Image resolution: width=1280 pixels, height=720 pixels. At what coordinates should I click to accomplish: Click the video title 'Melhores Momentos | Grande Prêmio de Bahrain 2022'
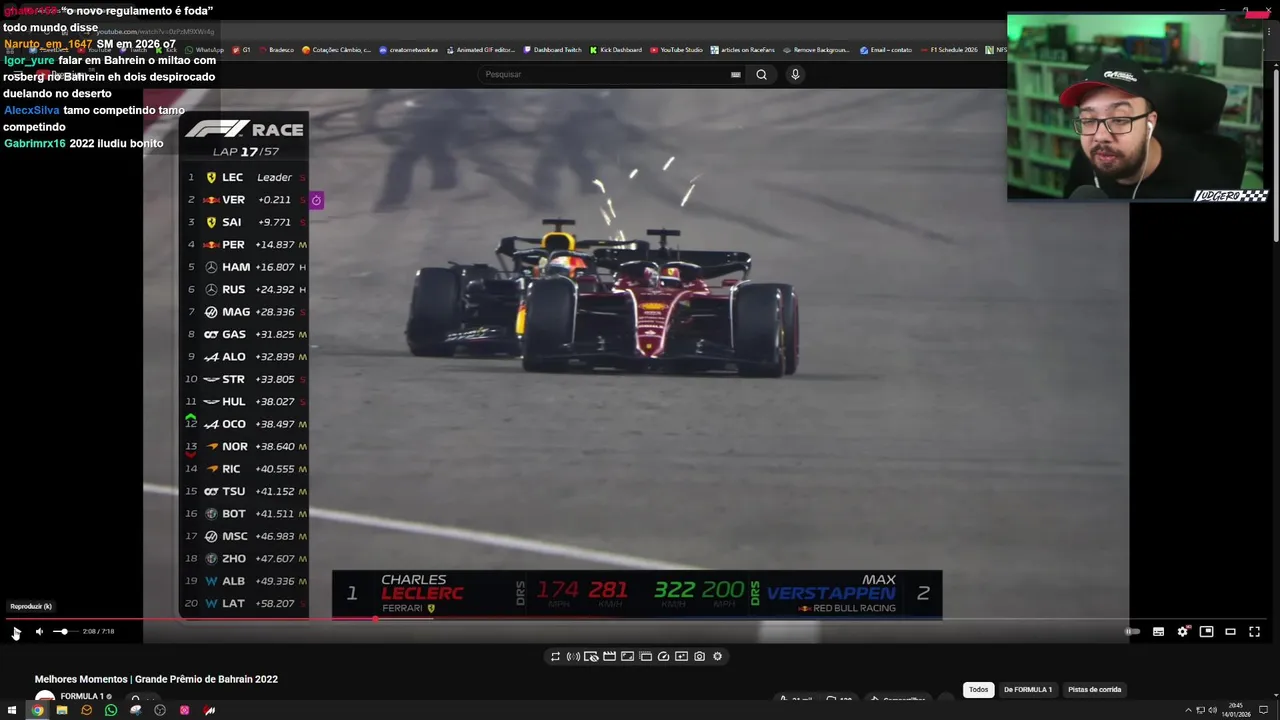(x=156, y=679)
